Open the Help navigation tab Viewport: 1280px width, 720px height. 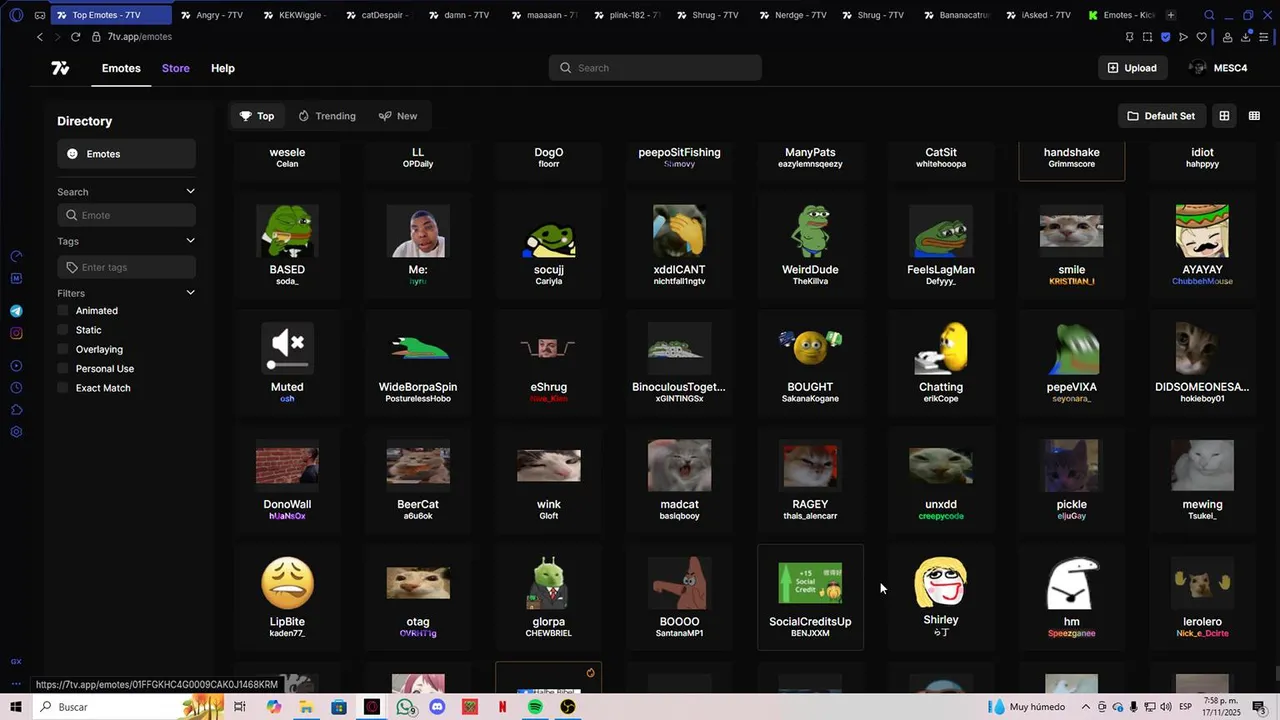click(x=223, y=68)
